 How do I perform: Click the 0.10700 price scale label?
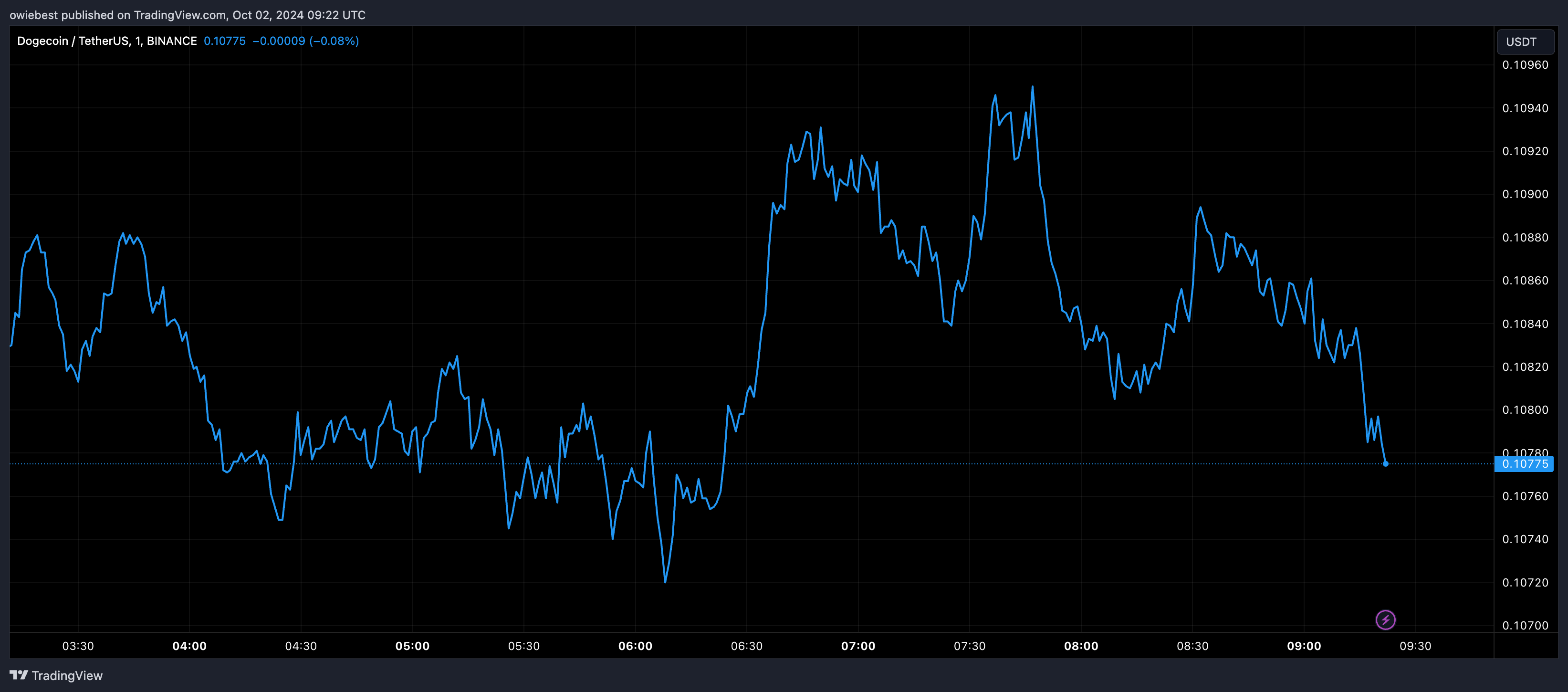tap(1525, 625)
